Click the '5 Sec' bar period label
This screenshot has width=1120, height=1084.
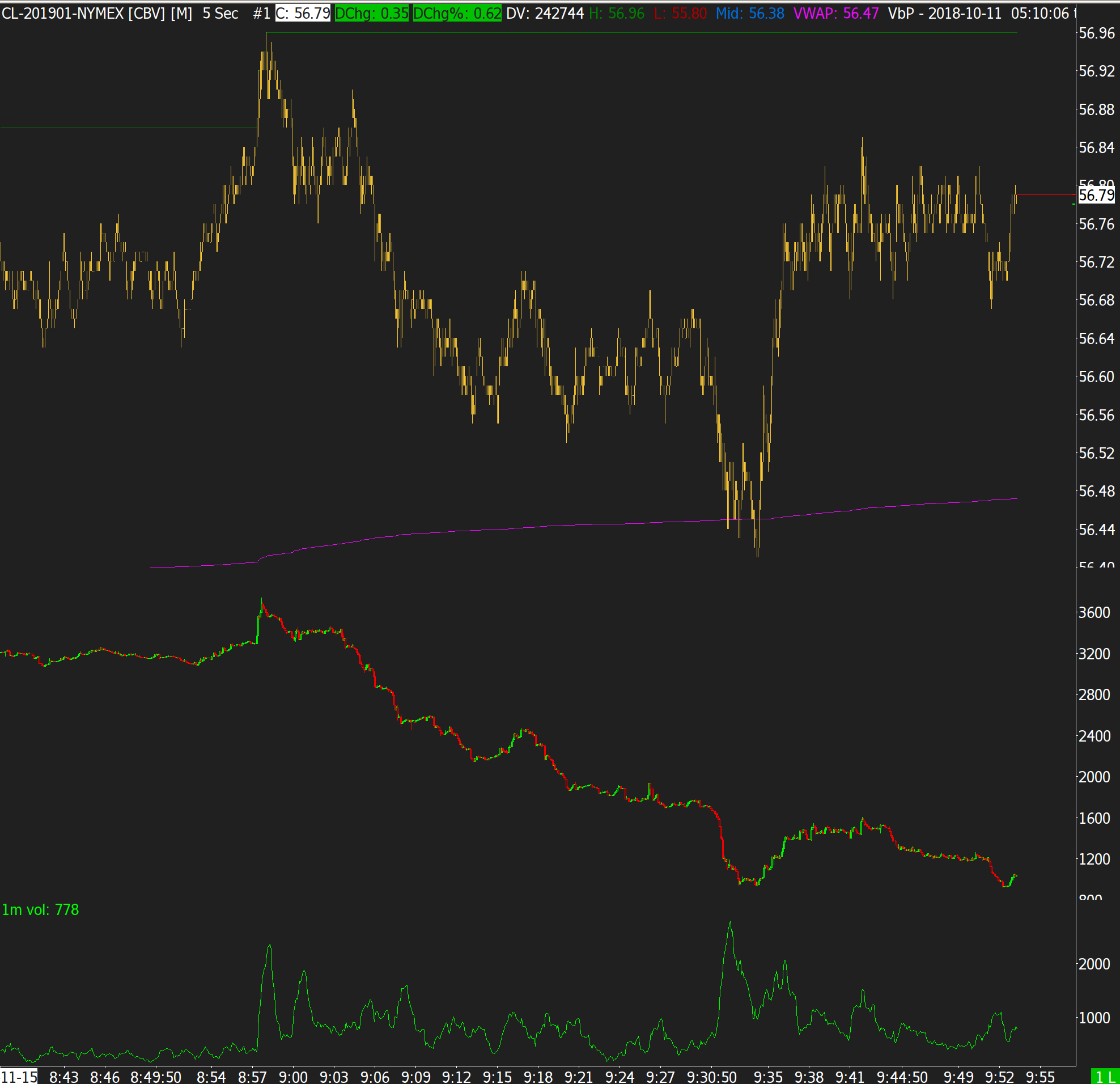tap(220, 13)
